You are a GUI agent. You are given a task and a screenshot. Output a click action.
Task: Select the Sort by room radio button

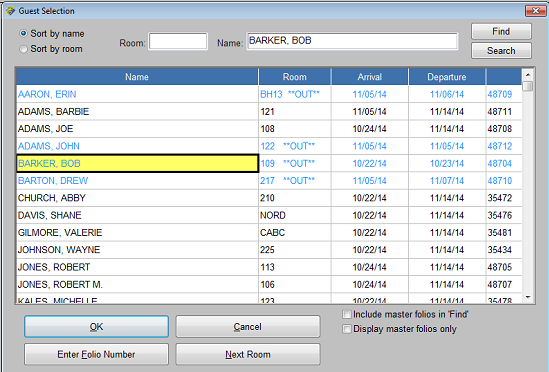23,49
